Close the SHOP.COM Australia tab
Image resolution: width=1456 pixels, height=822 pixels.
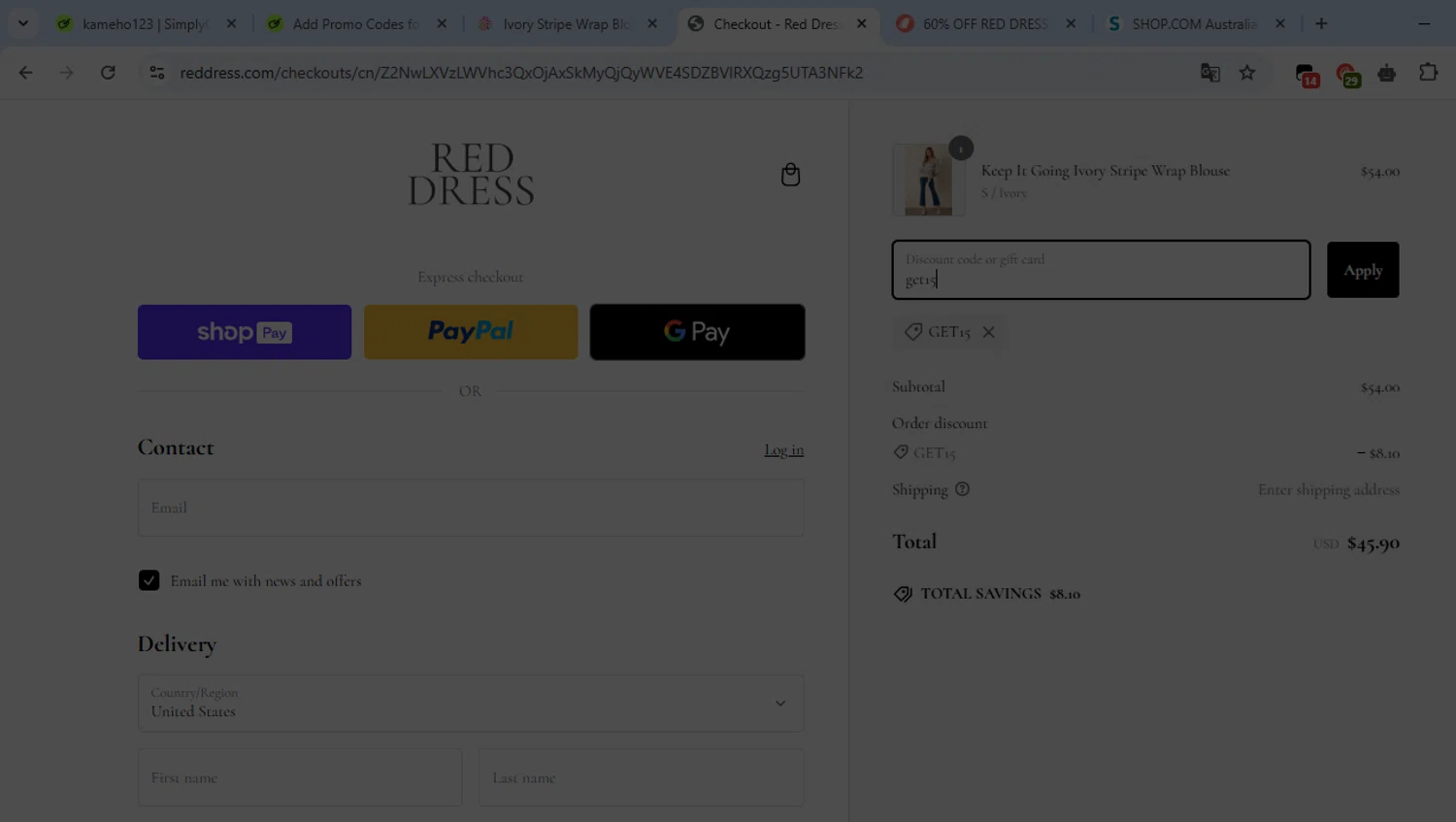pyautogui.click(x=1280, y=23)
